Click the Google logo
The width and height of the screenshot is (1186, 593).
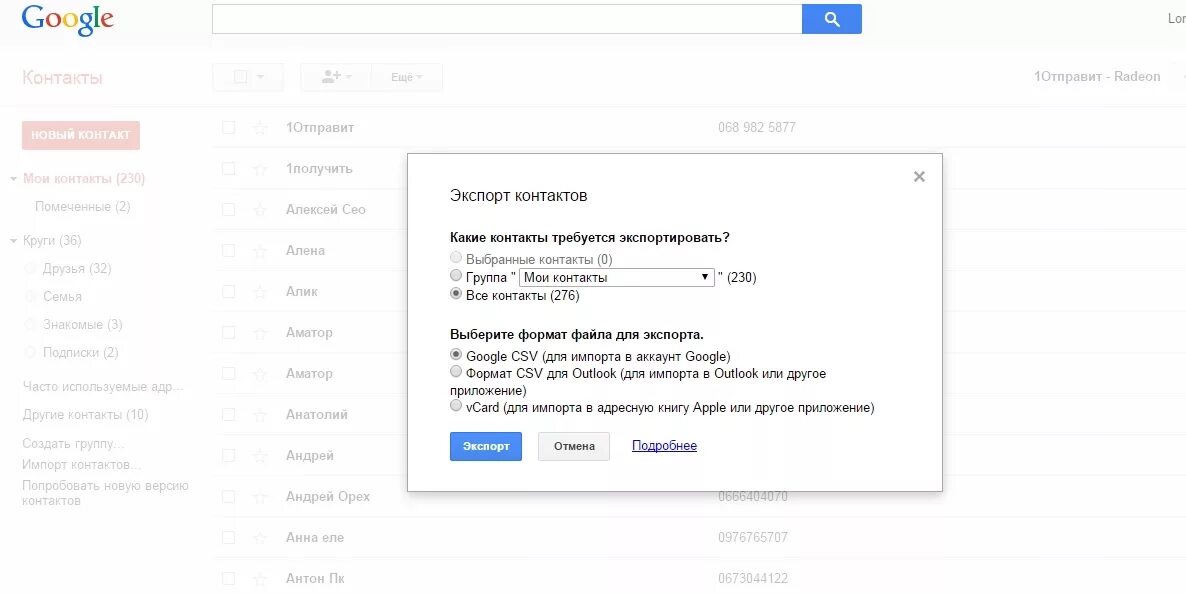tap(67, 20)
